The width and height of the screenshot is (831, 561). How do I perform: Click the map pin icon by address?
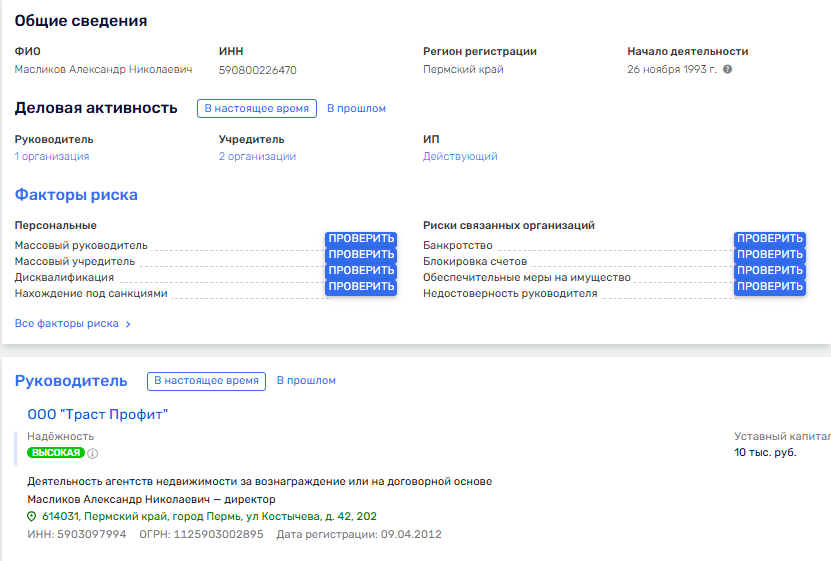point(32,516)
